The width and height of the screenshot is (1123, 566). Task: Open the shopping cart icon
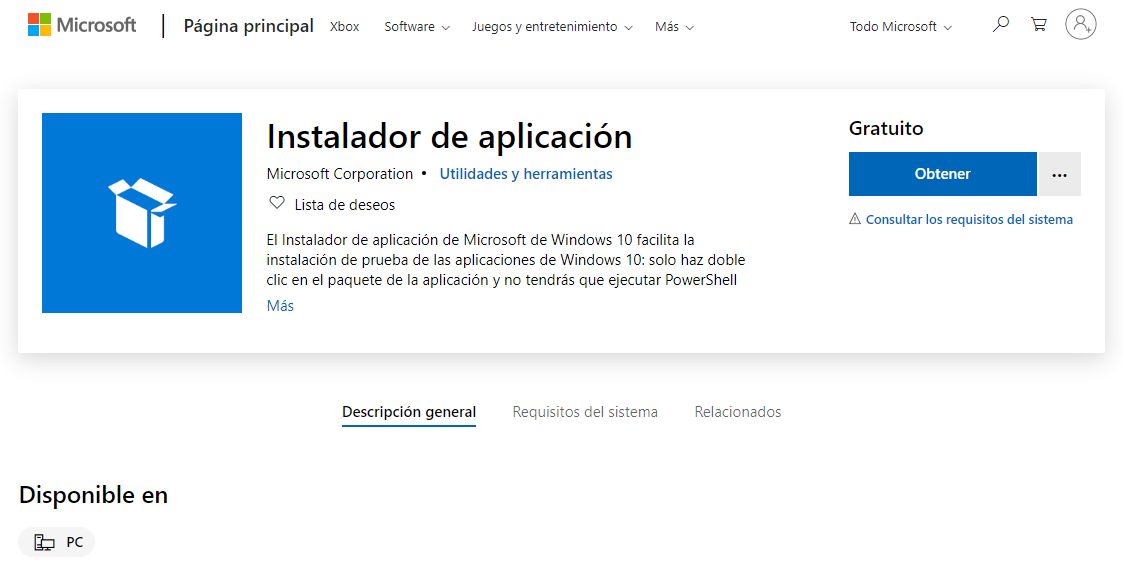[x=1038, y=24]
